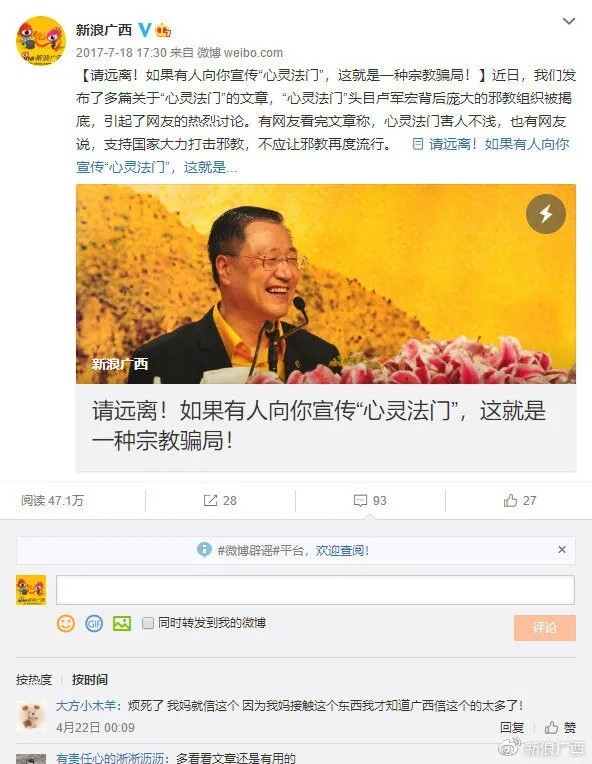This screenshot has width=592, height=764.
Task: Click the blue verified V badge
Action: [x=145, y=30]
